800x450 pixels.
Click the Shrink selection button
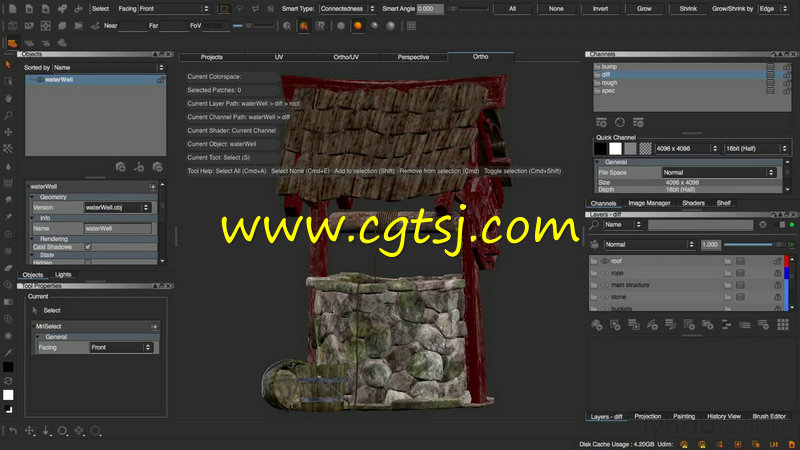click(688, 9)
